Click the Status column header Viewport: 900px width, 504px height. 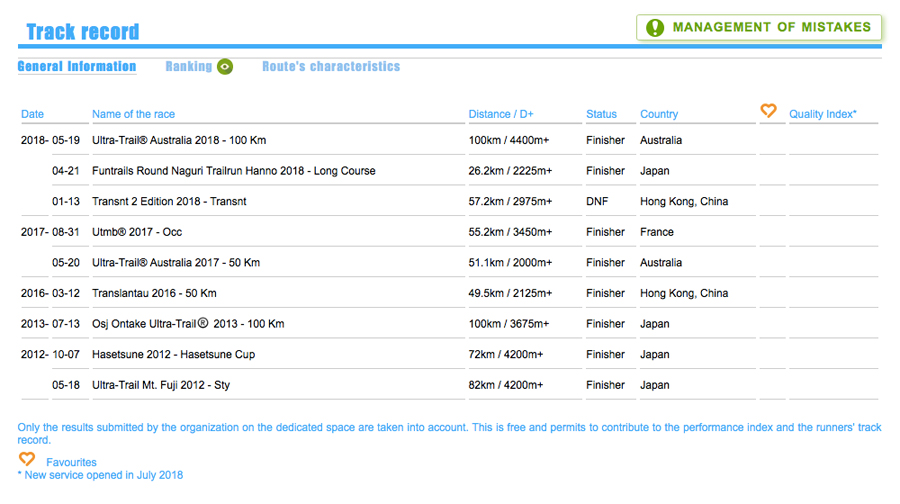pyautogui.click(x=601, y=114)
